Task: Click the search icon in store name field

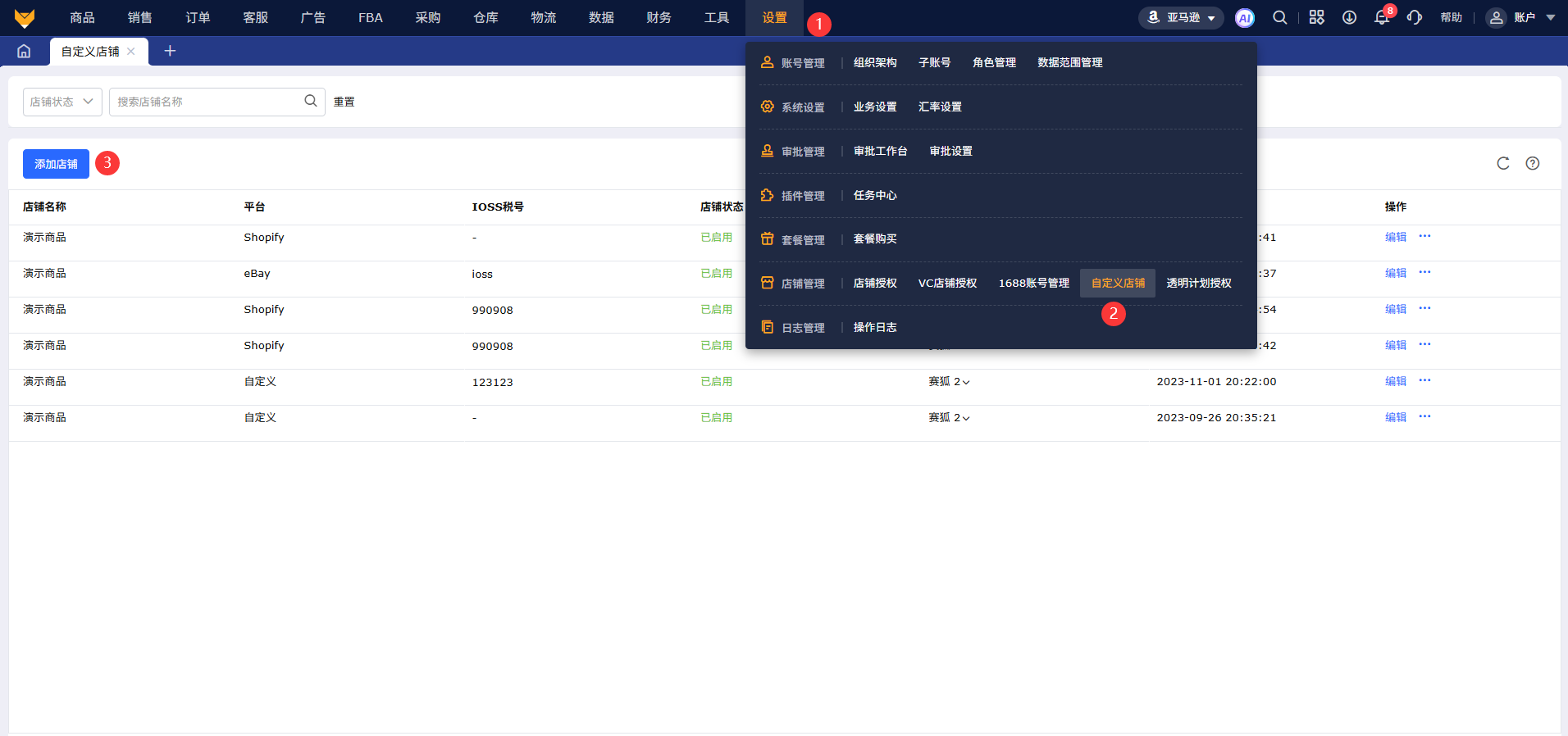Action: pyautogui.click(x=311, y=101)
